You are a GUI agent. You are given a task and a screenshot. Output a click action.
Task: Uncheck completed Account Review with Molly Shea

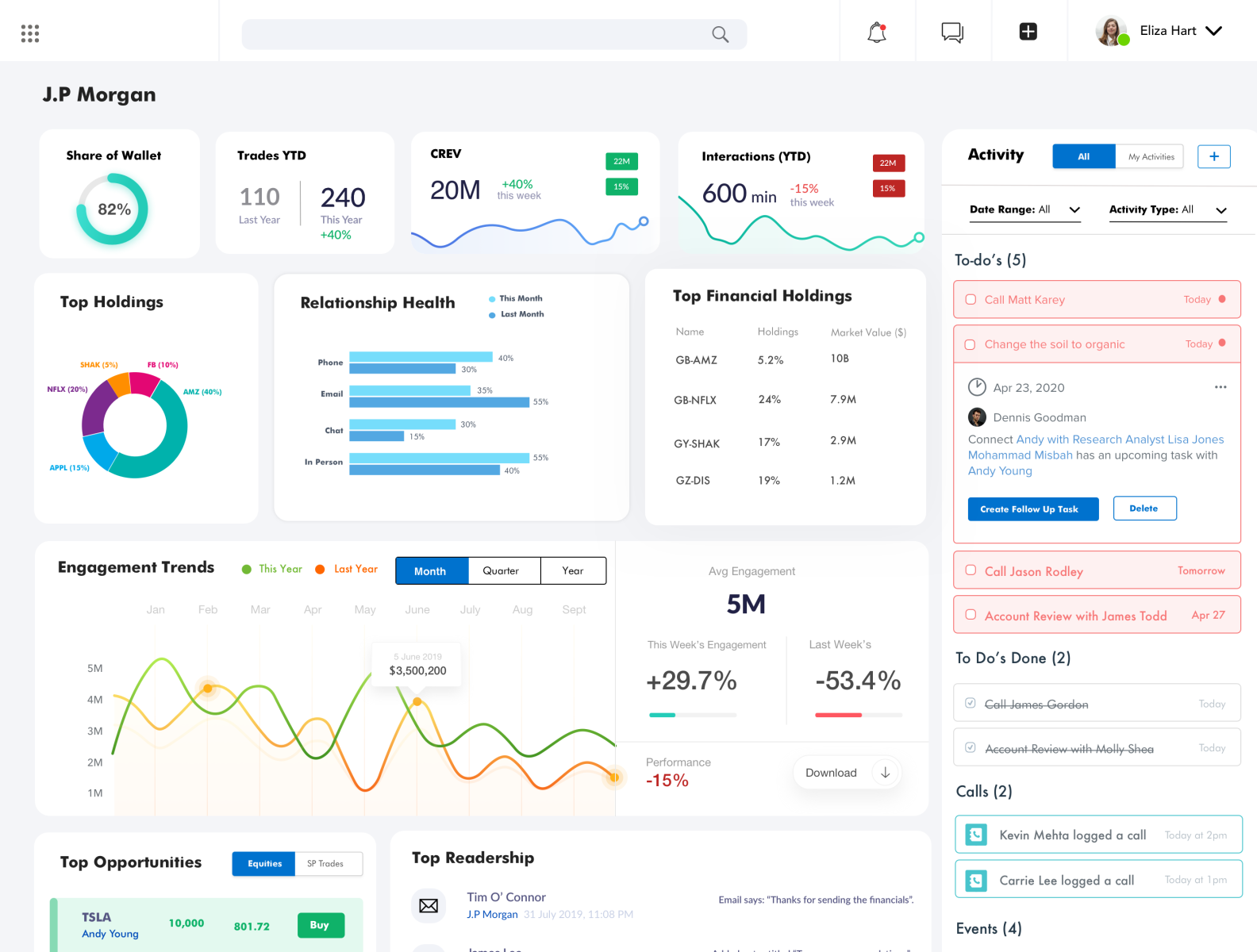coord(970,747)
